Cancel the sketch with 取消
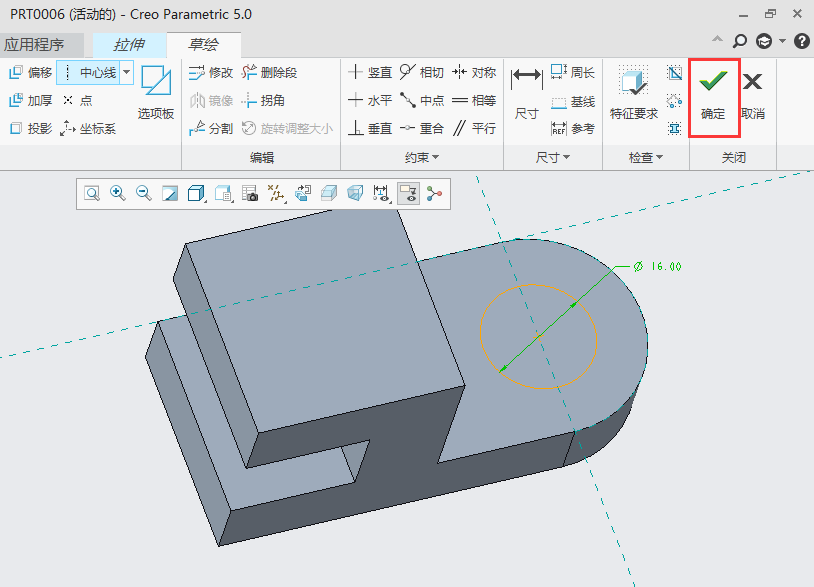Viewport: 814px width, 587px height. tap(753, 96)
